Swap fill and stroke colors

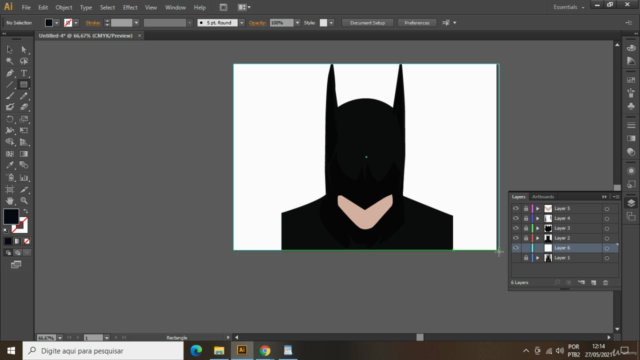coord(26,211)
